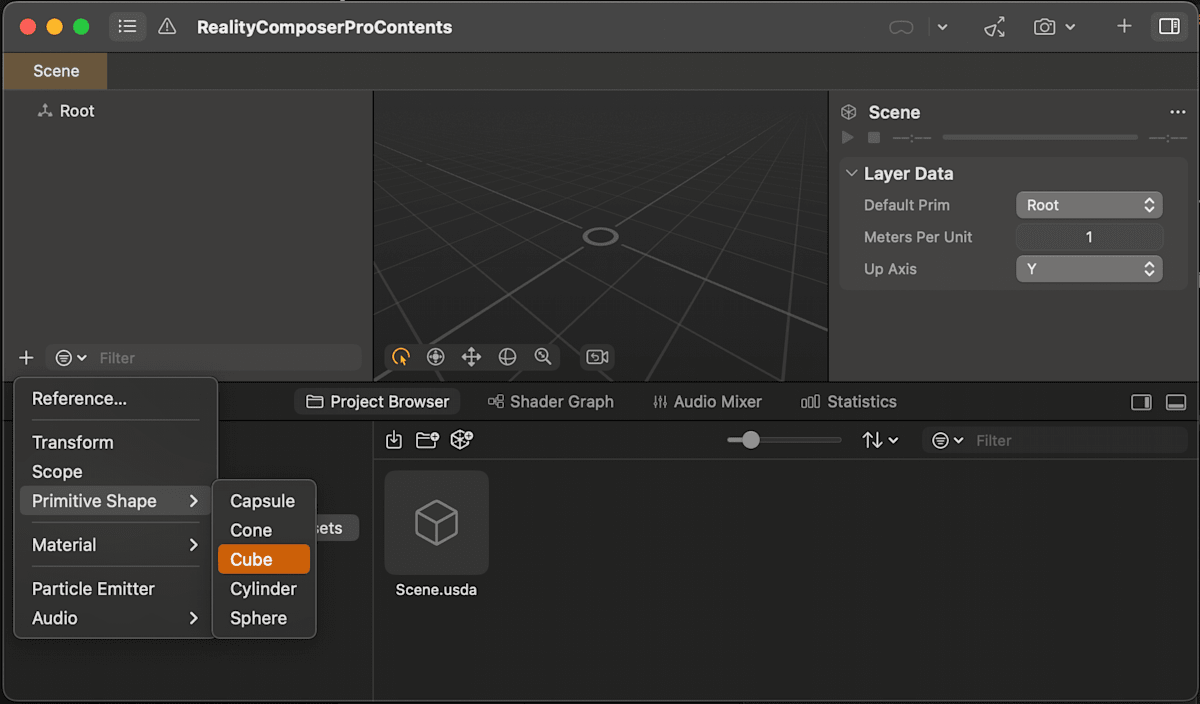Open the camera options chevron
The height and width of the screenshot is (704, 1200).
click(x=1070, y=27)
